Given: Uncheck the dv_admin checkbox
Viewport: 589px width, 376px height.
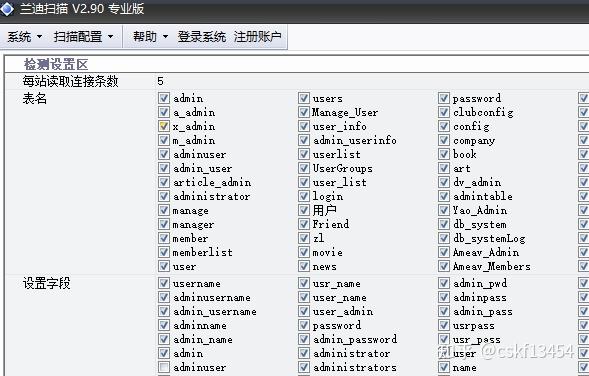Looking at the screenshot, I should coord(444,182).
